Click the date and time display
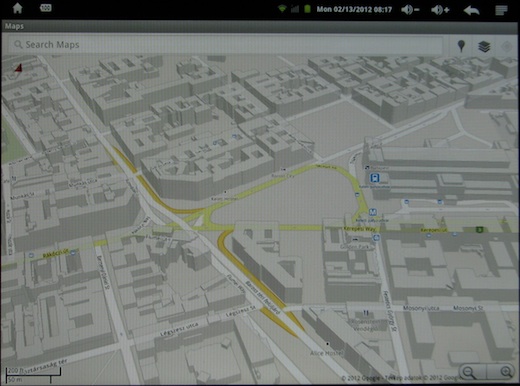The width and height of the screenshot is (520, 386). [354, 9]
